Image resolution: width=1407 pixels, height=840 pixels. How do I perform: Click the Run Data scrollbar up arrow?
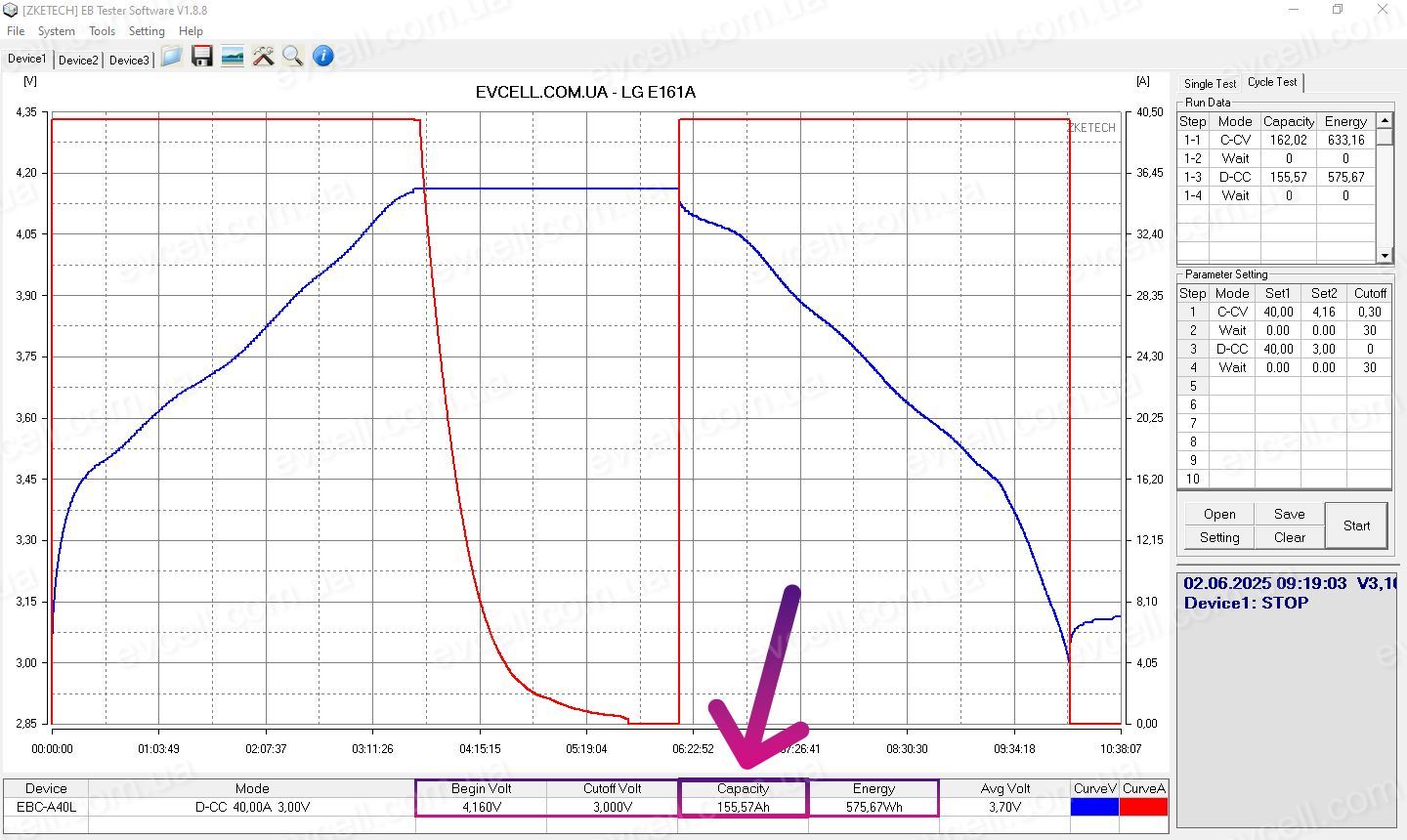[x=1385, y=120]
